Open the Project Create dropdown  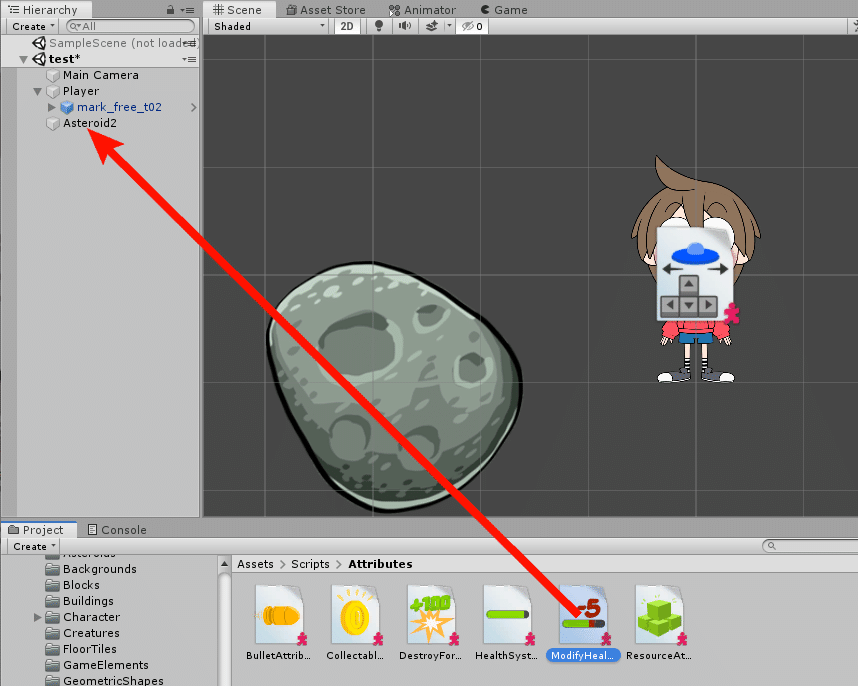point(34,547)
